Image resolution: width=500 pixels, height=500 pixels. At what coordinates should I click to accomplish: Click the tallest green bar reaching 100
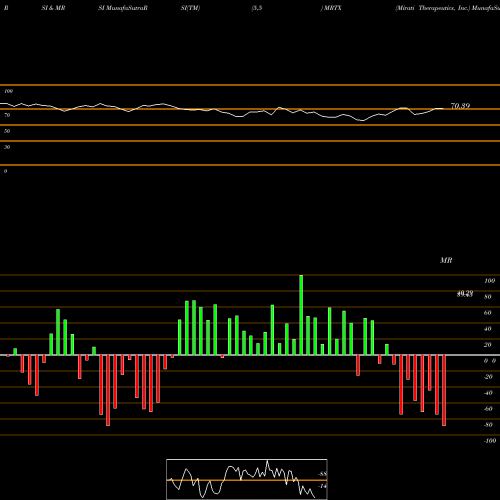pyautogui.click(x=301, y=315)
